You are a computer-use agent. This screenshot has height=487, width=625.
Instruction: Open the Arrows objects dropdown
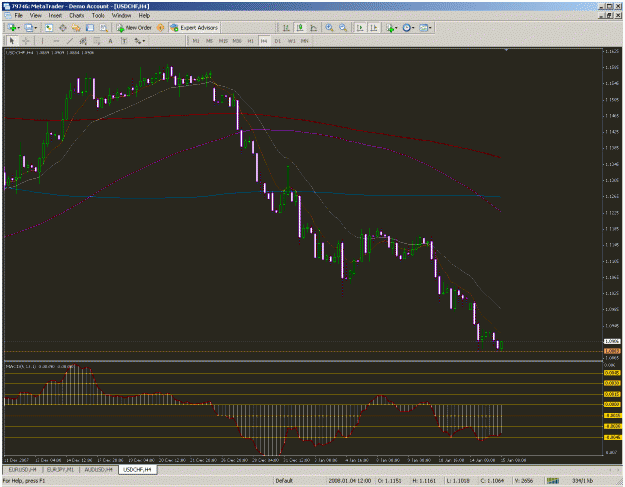click(x=140, y=41)
